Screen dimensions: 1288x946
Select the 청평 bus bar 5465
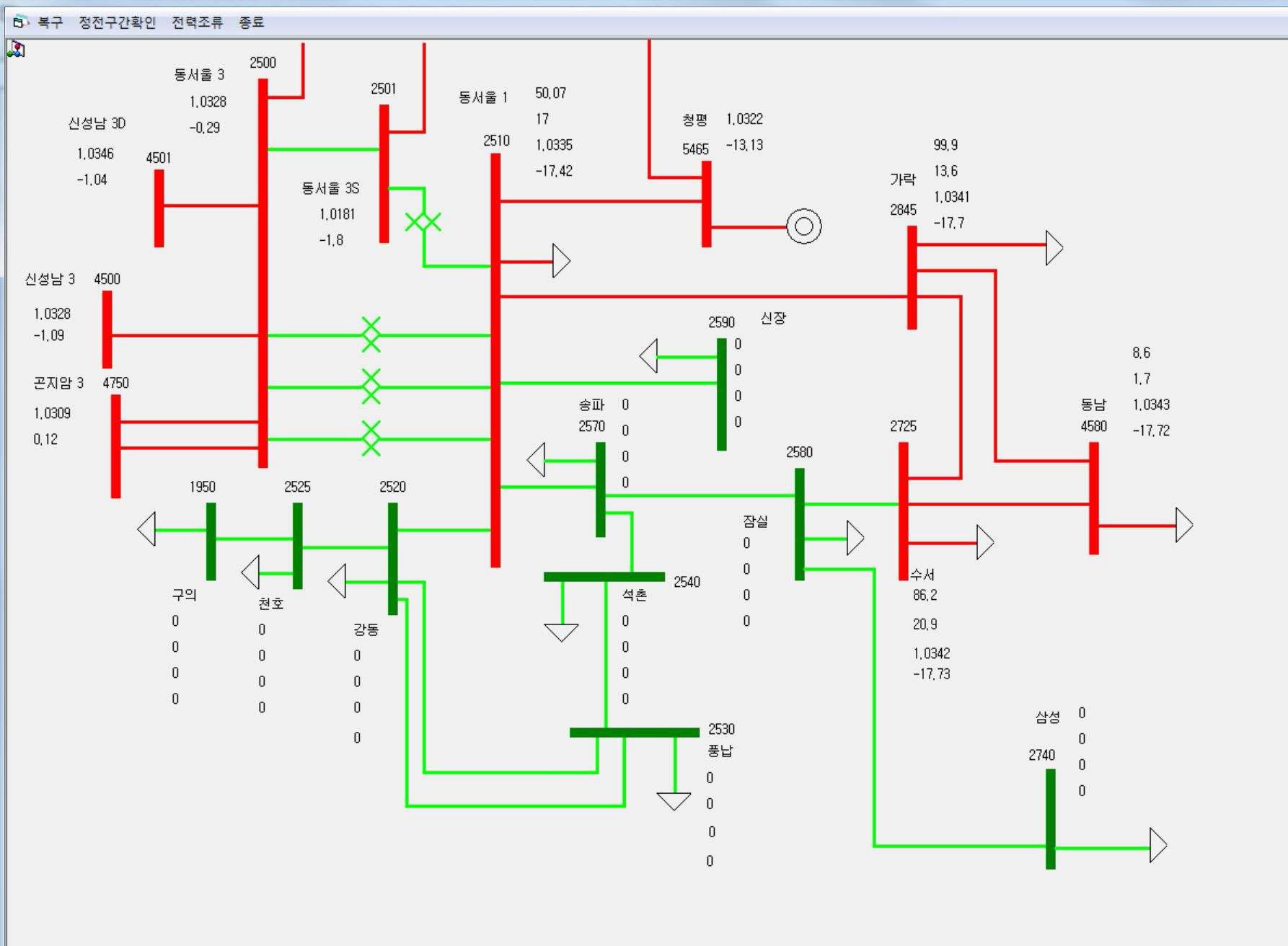coord(707,204)
